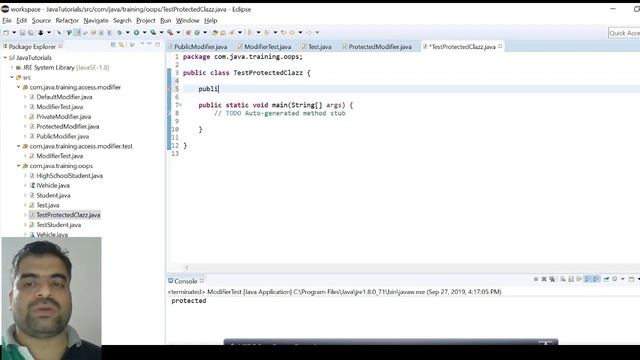The width and height of the screenshot is (640, 360).
Task: Click the Back navigation arrow icon
Action: (x=292, y=33)
